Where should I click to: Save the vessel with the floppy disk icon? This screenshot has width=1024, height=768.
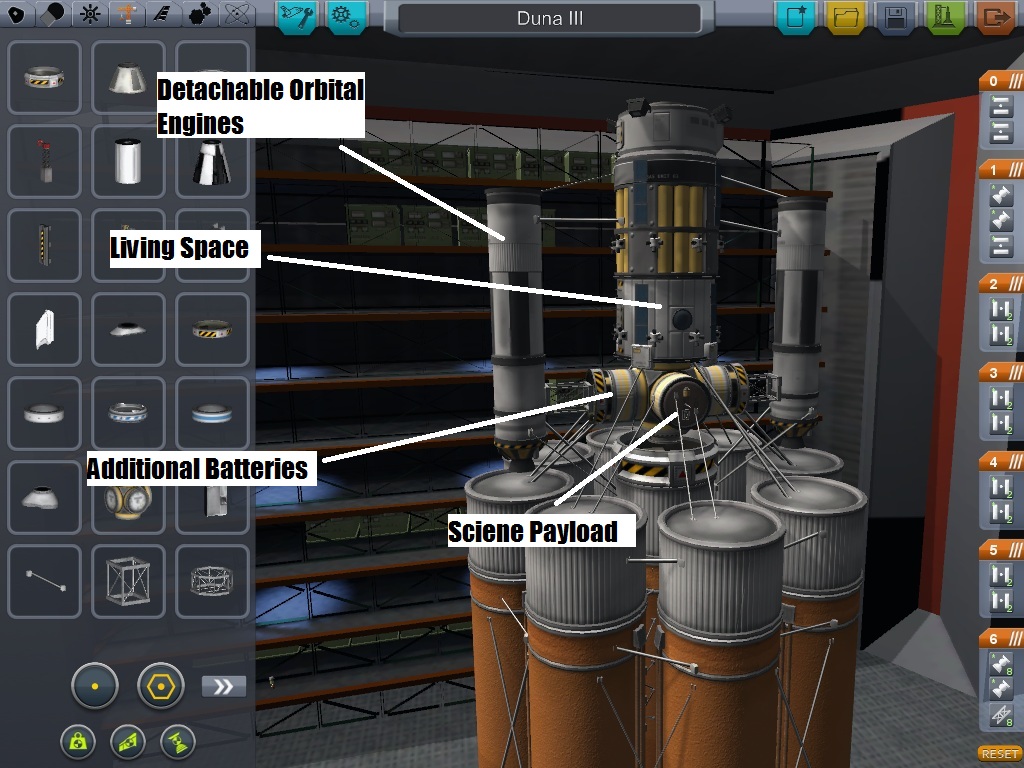(895, 16)
